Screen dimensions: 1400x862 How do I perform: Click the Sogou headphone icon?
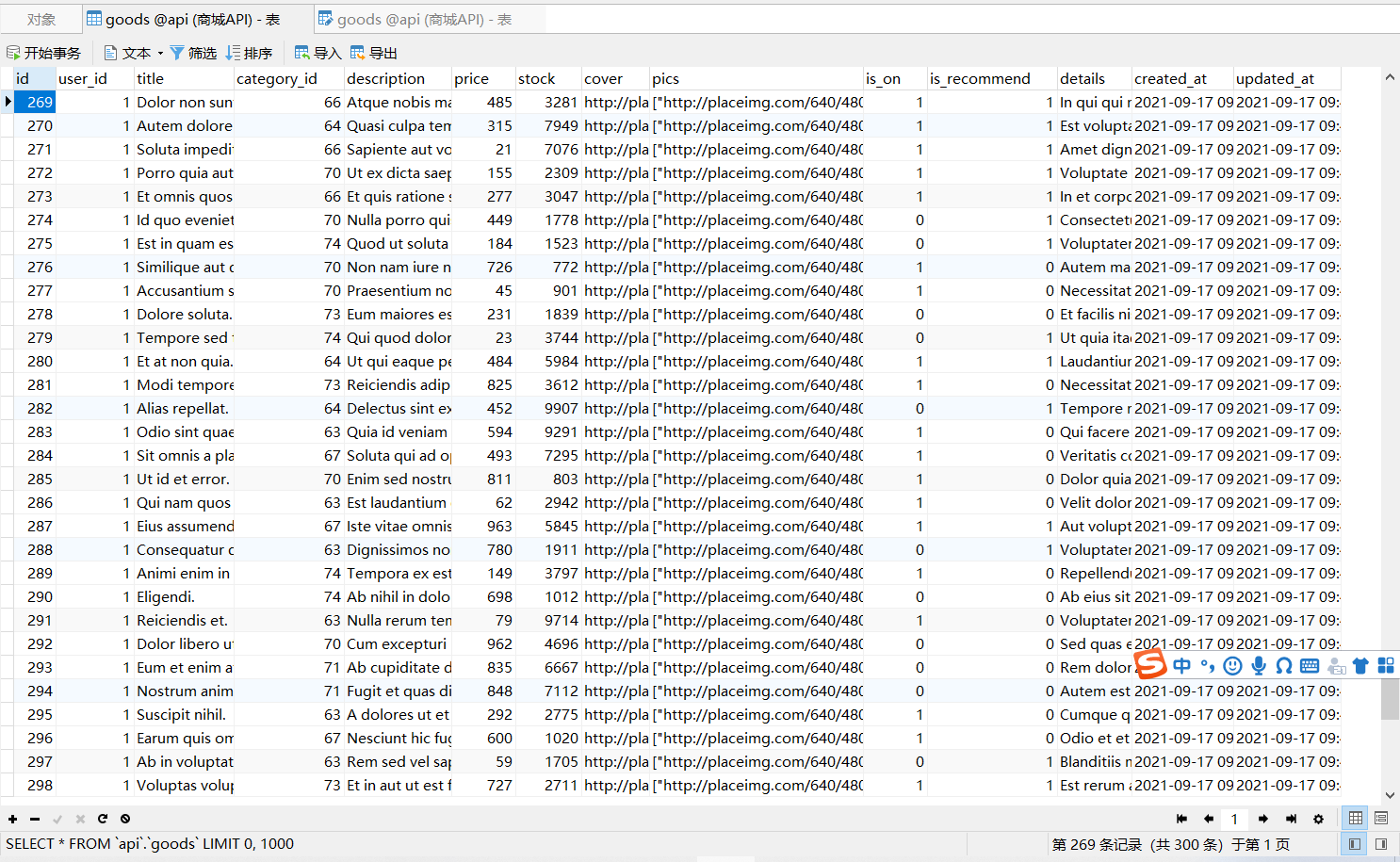(1283, 666)
